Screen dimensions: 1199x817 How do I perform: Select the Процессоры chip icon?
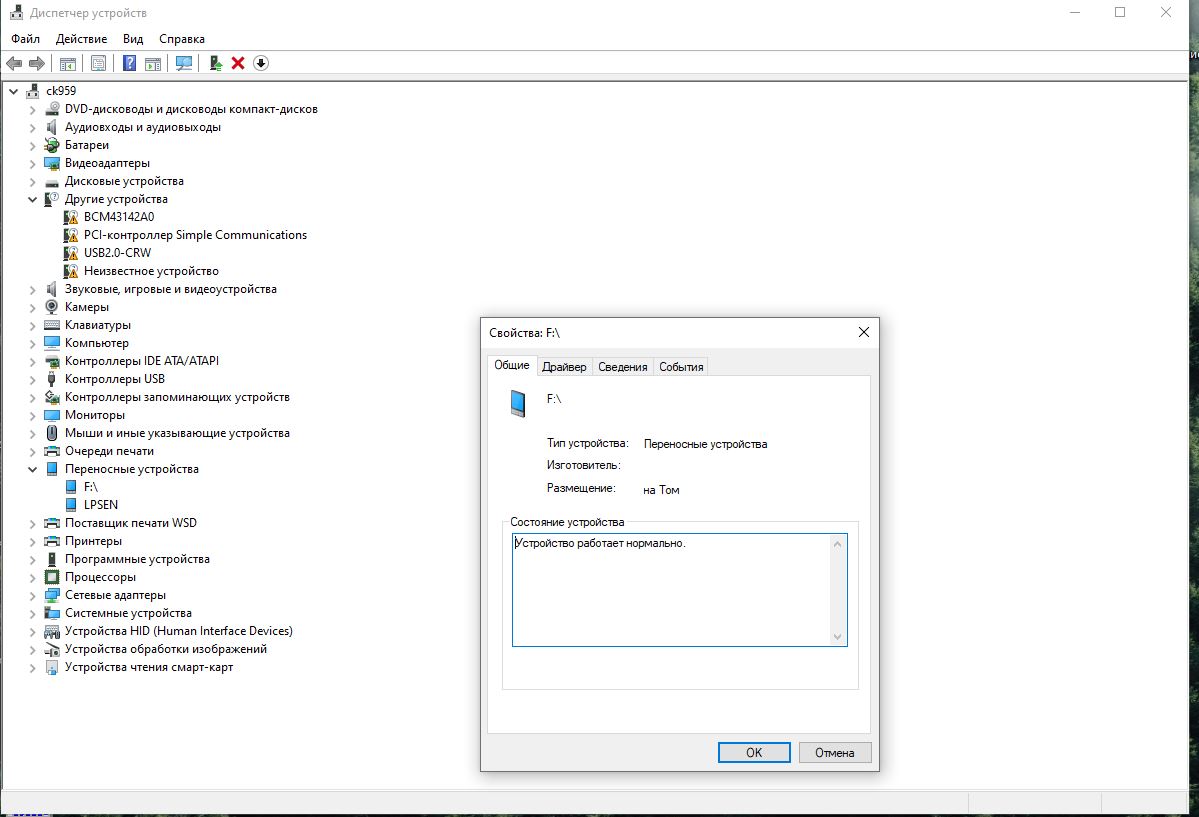pos(52,577)
